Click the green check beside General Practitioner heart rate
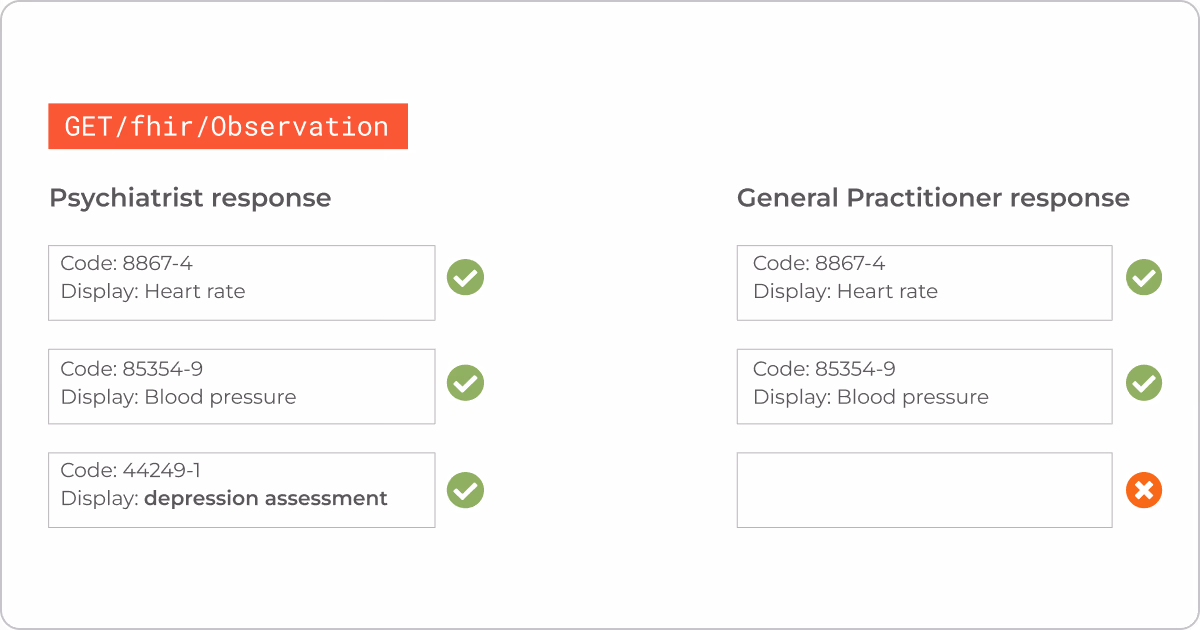Viewport: 1200px width, 630px height. coord(1144,277)
